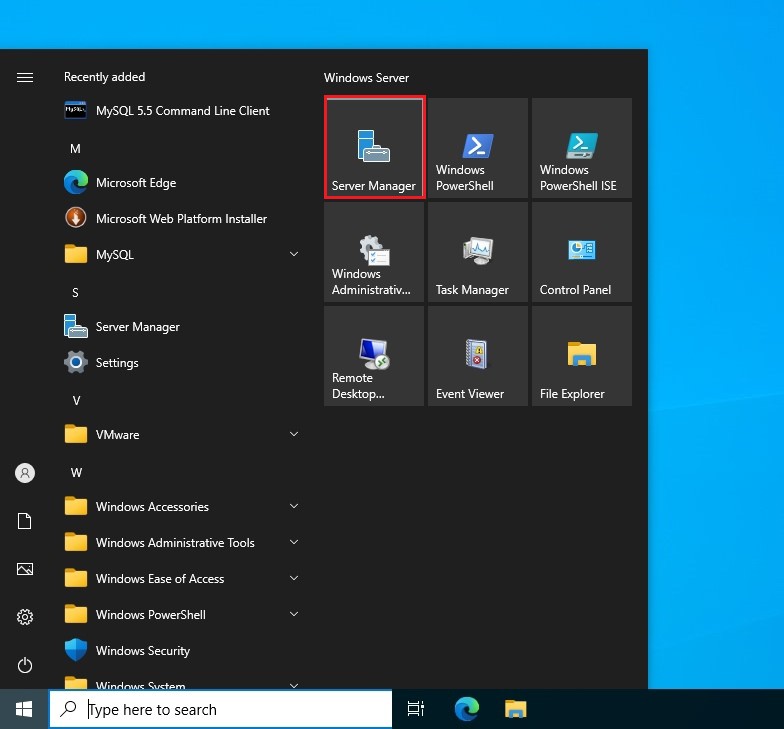Screen dimensions: 784x729
Task: Open the user account icon
Action: (x=25, y=472)
